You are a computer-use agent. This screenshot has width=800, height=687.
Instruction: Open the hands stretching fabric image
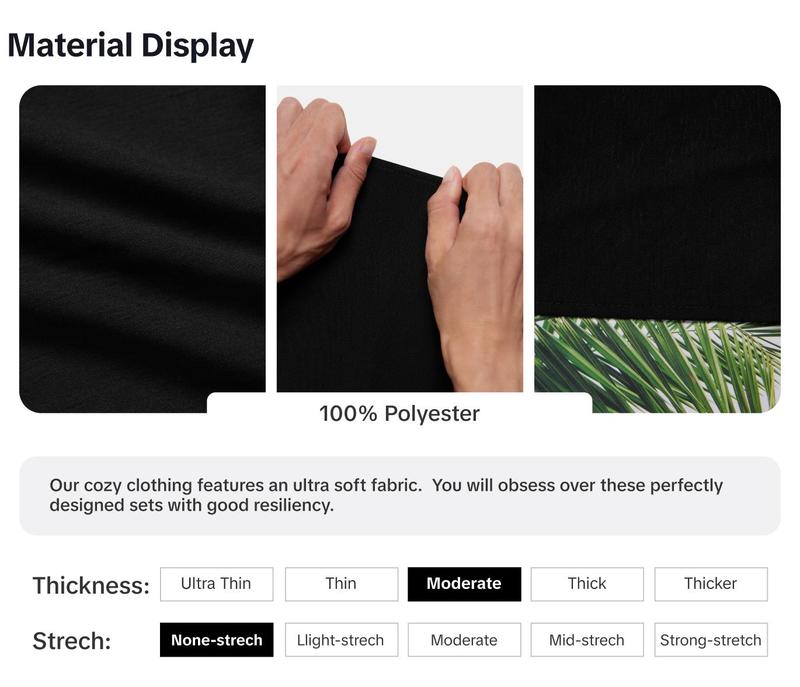tap(399, 238)
